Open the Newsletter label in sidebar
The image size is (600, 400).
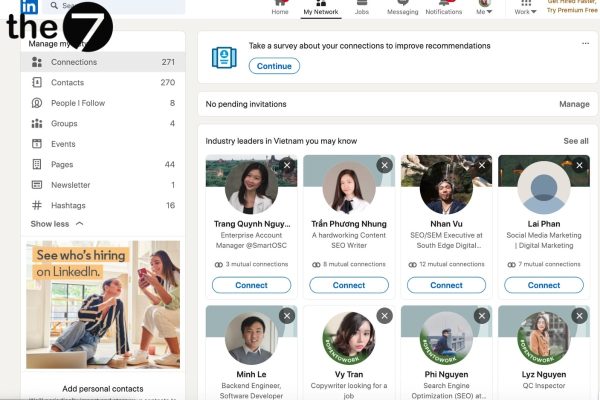(71, 185)
